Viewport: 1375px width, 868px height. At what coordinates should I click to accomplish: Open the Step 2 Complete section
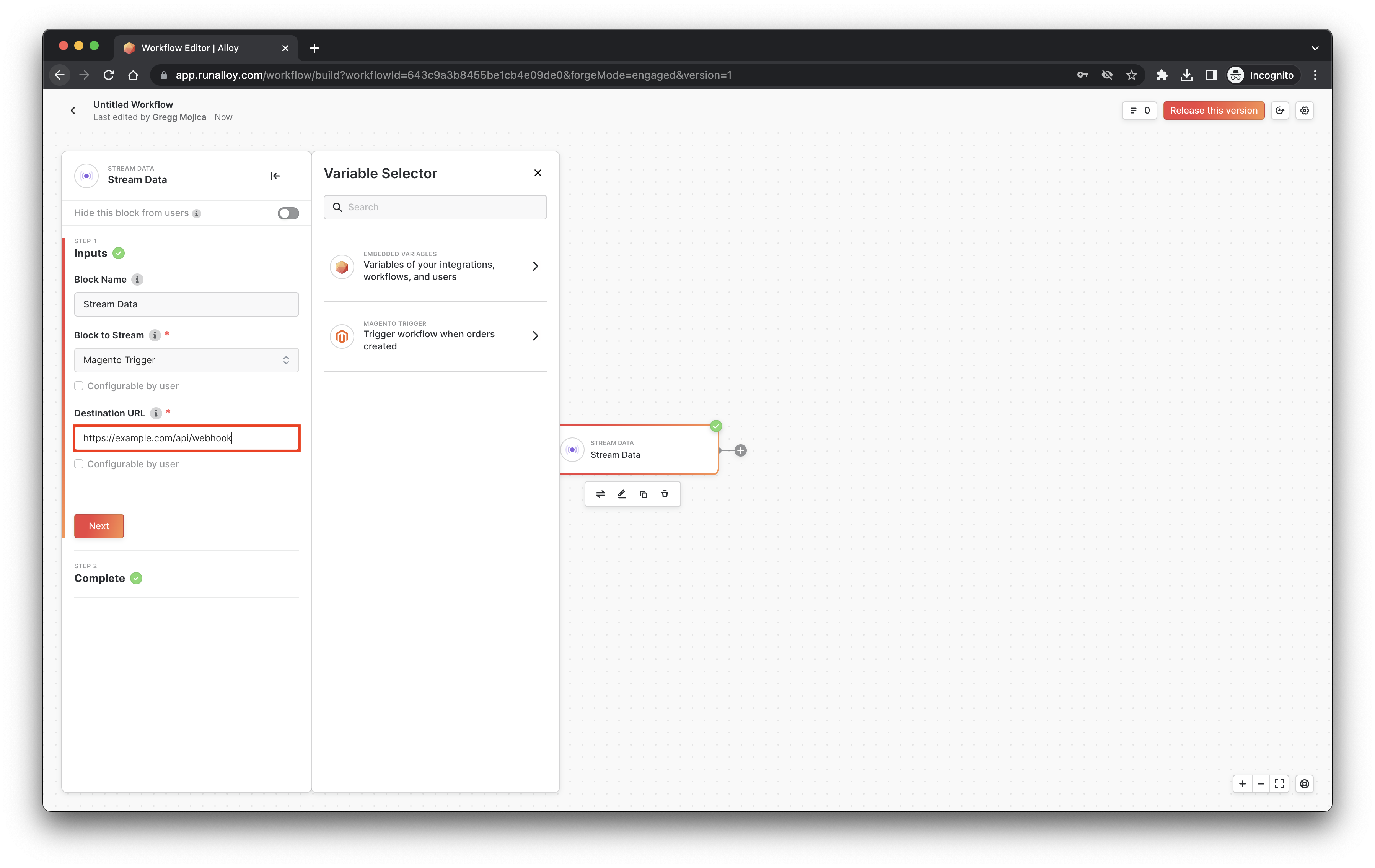click(x=100, y=578)
